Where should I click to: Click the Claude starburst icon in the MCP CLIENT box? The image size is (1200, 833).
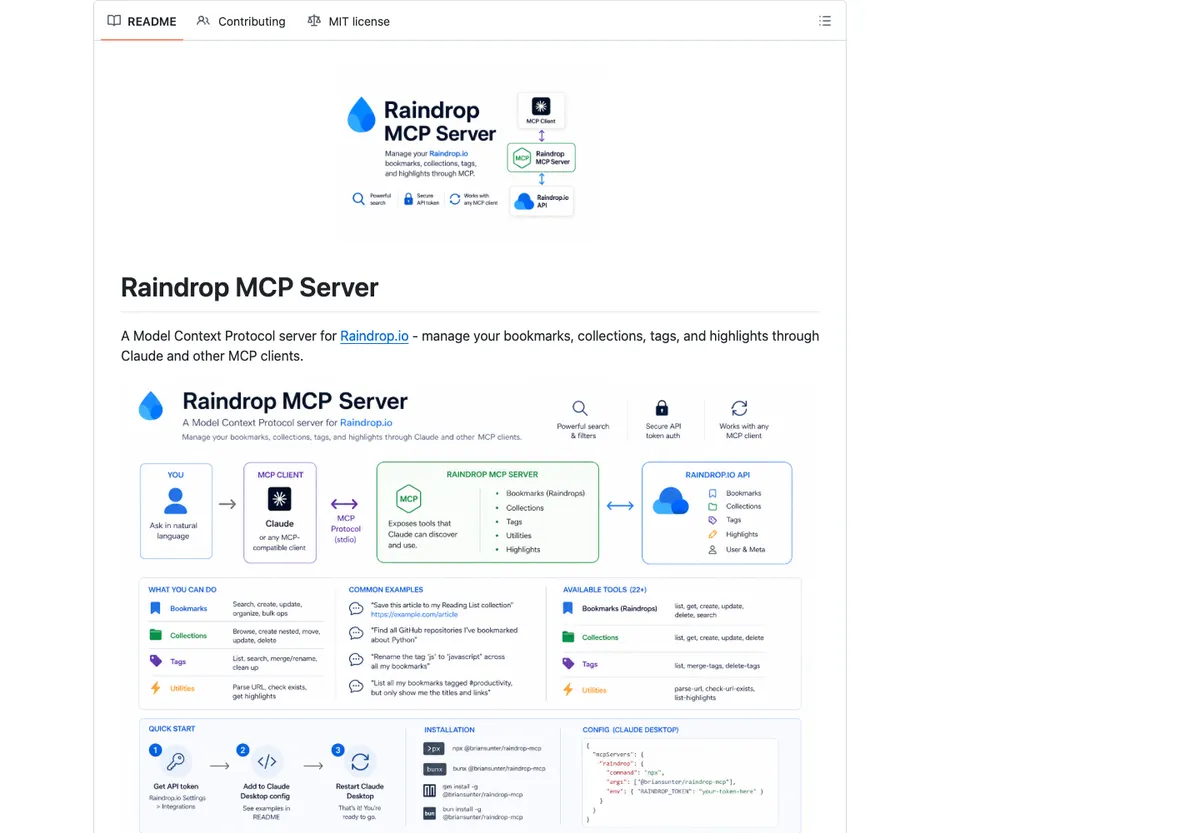pos(280,499)
